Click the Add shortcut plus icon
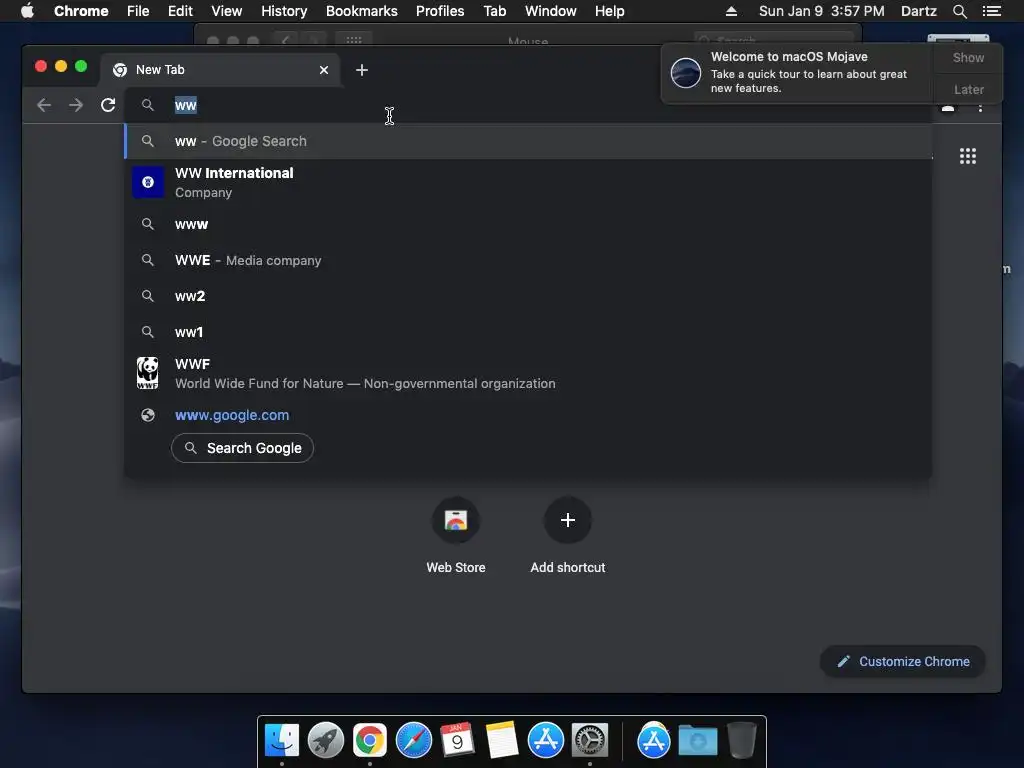 [x=568, y=520]
